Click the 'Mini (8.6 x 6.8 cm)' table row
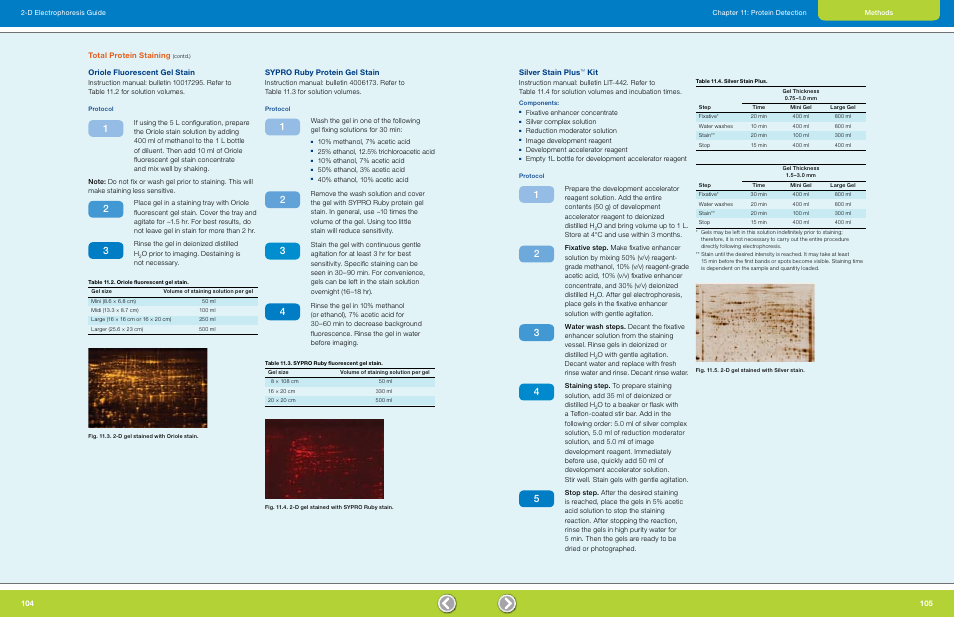The height and width of the screenshot is (618, 954). click(173, 301)
